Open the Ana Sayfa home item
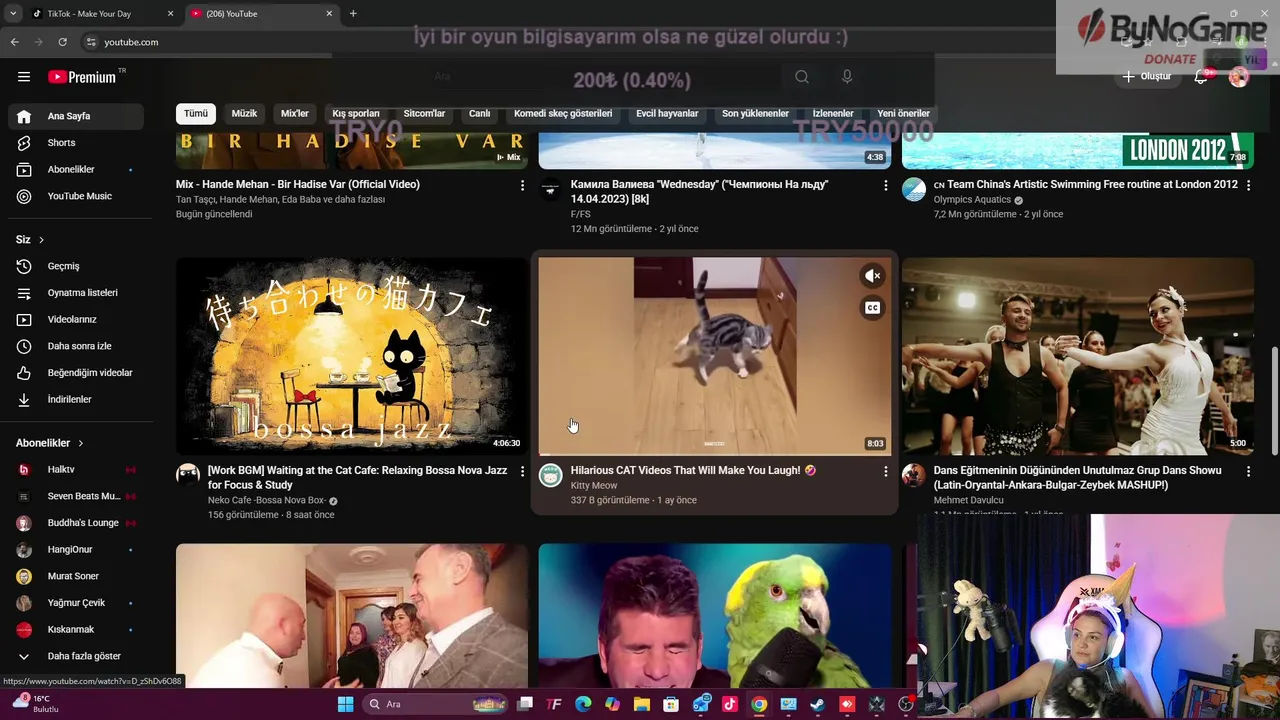This screenshot has height=720, width=1280. click(x=76, y=116)
